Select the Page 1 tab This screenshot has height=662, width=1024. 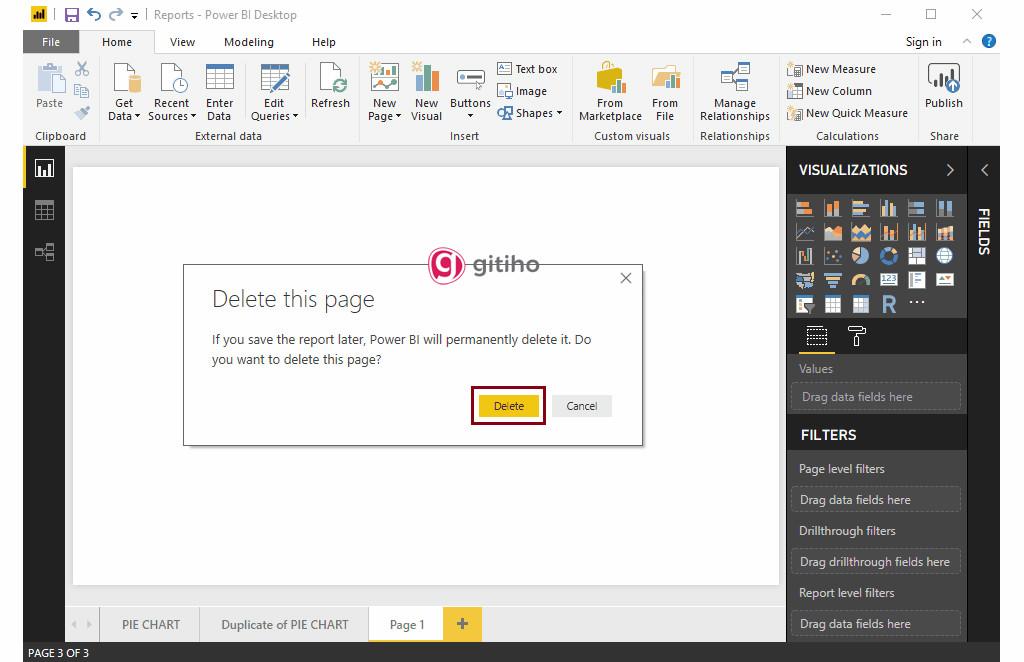pyautogui.click(x=406, y=624)
